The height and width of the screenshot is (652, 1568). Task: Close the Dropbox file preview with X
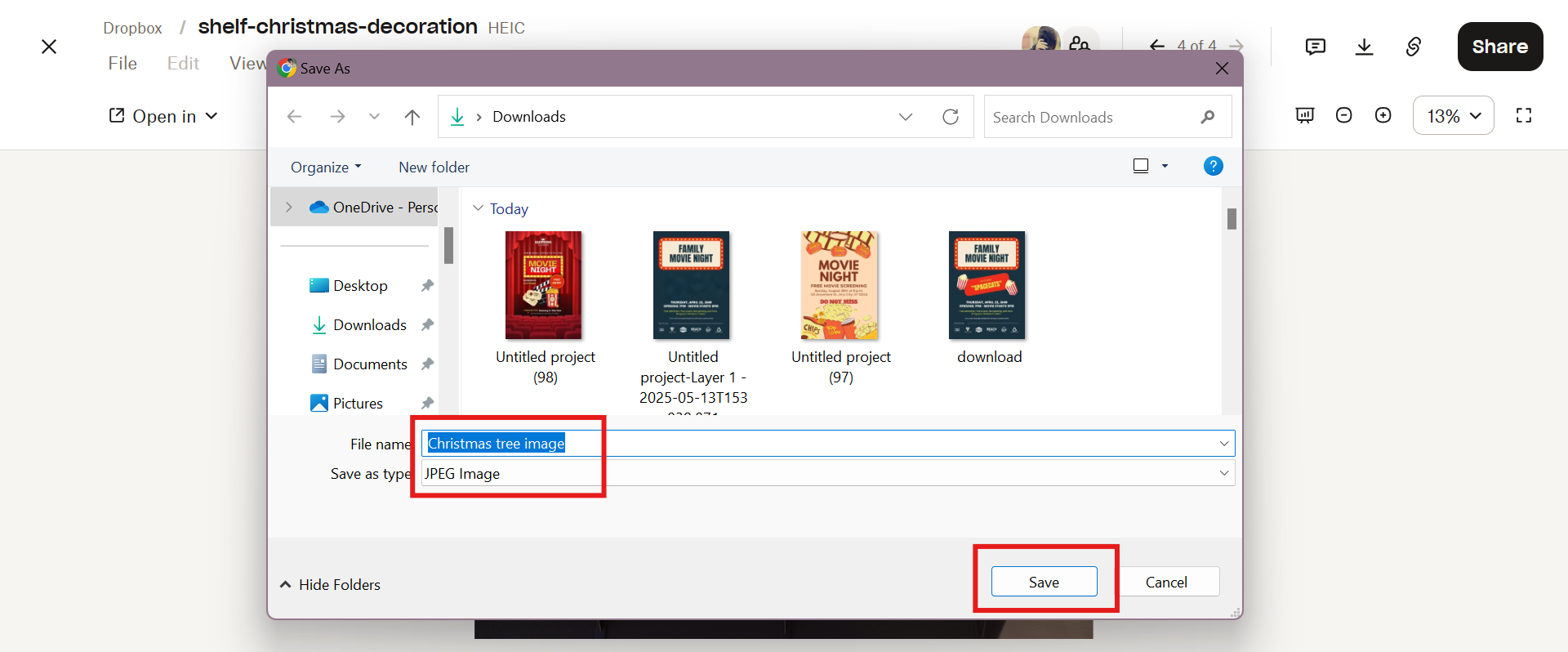[x=49, y=47]
